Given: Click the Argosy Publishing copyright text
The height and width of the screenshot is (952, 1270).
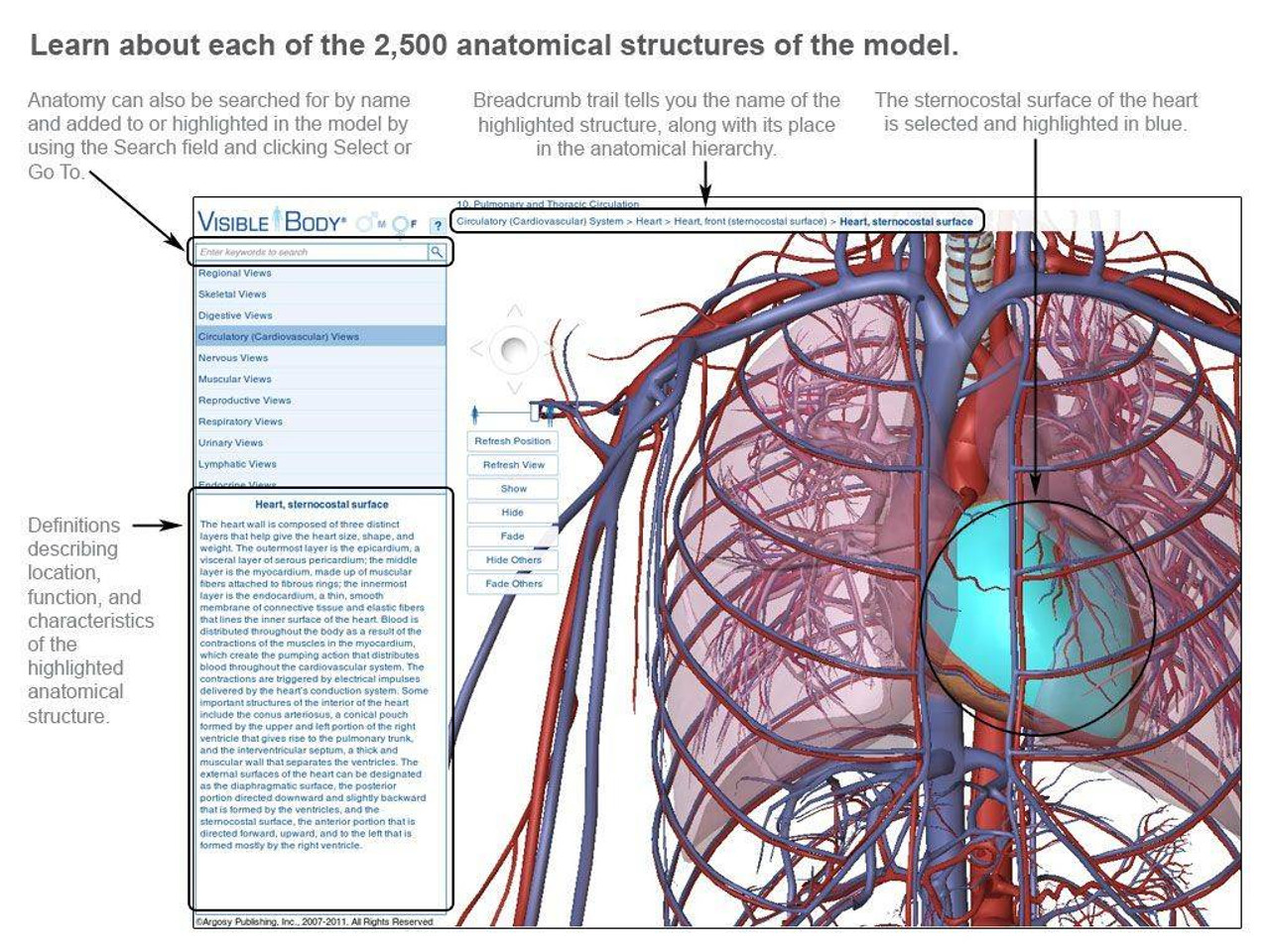Looking at the screenshot, I should (x=315, y=921).
